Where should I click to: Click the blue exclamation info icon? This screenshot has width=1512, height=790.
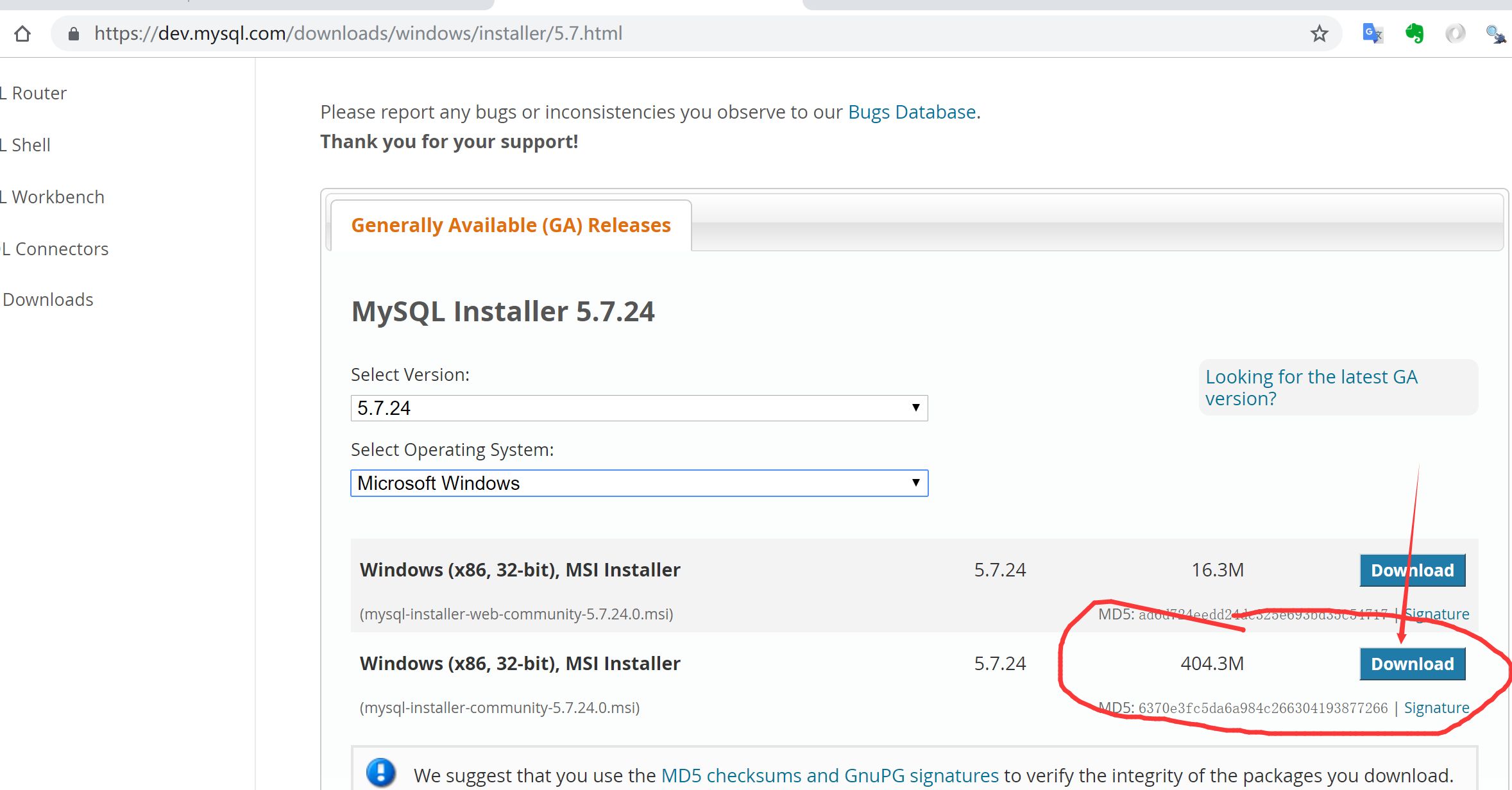click(x=380, y=773)
